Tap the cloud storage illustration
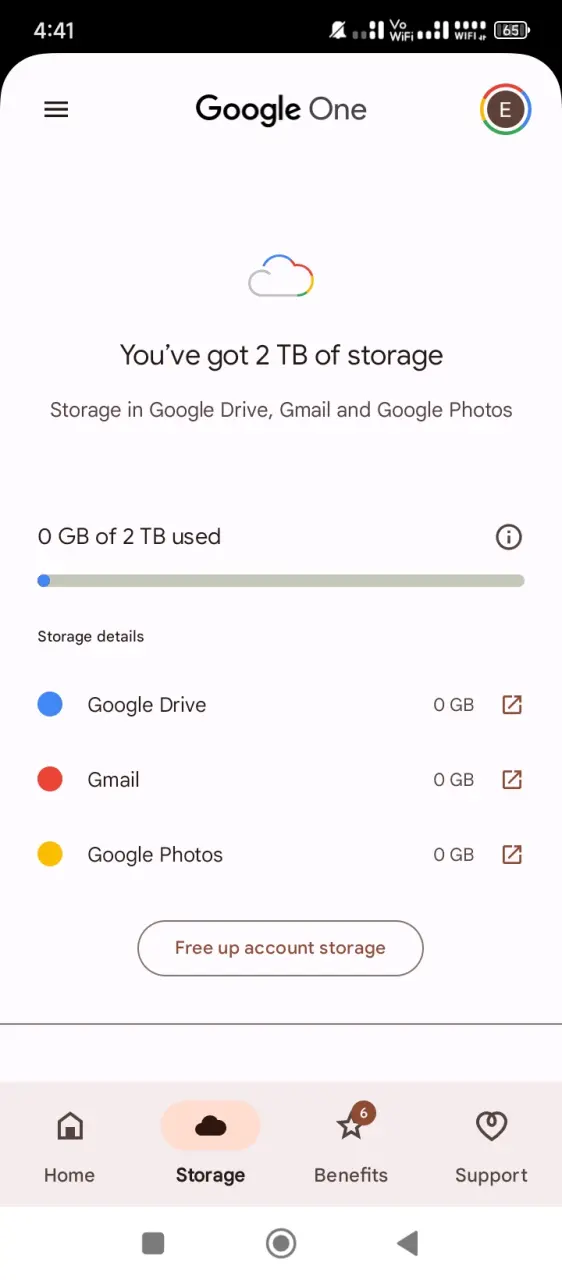The width and height of the screenshot is (562, 1280). [281, 277]
